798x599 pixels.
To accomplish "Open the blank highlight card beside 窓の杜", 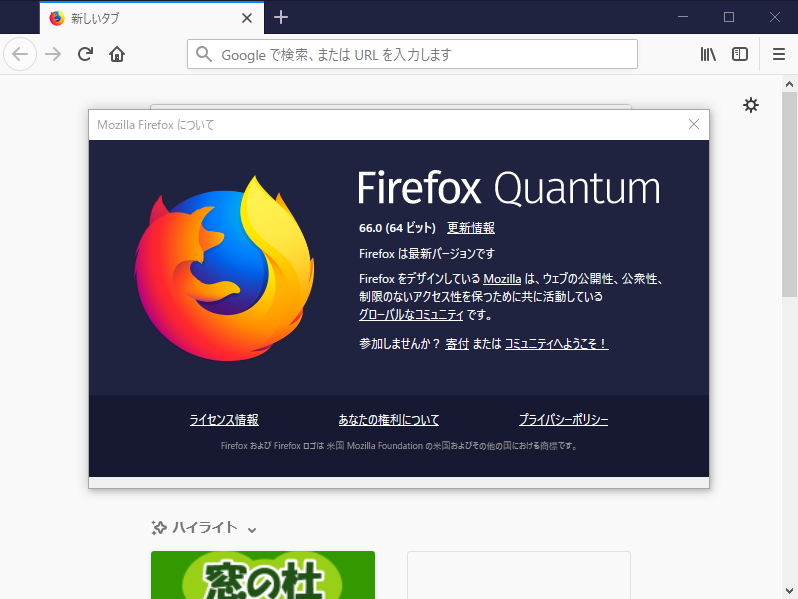I will pos(519,575).
